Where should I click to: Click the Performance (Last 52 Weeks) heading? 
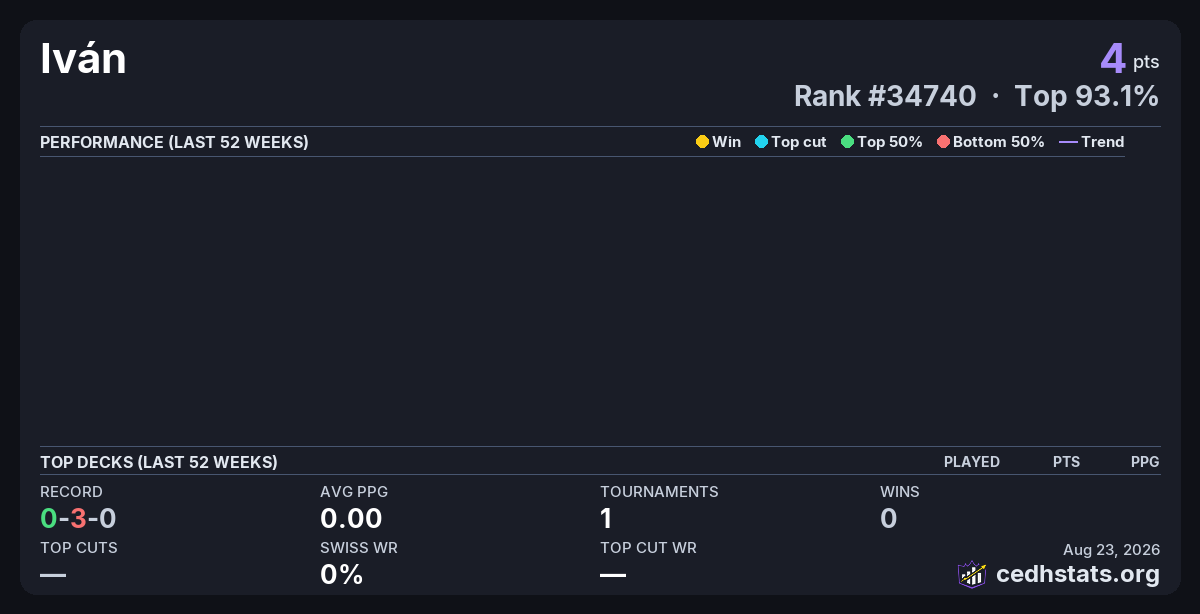[x=174, y=142]
